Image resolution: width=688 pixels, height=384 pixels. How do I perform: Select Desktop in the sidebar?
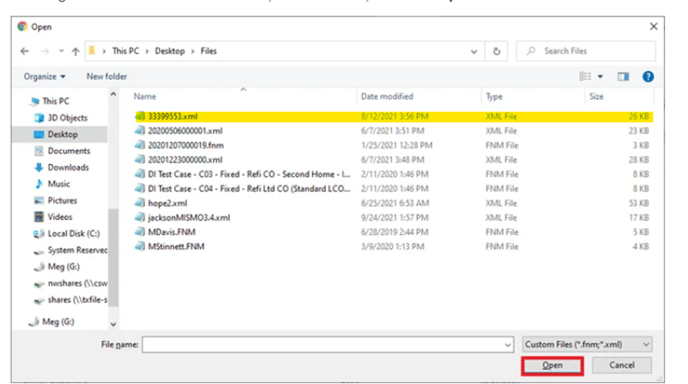click(62, 134)
